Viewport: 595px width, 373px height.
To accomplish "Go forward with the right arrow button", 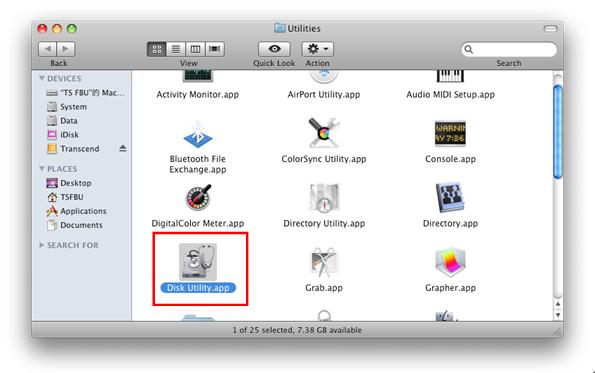I will [66, 49].
